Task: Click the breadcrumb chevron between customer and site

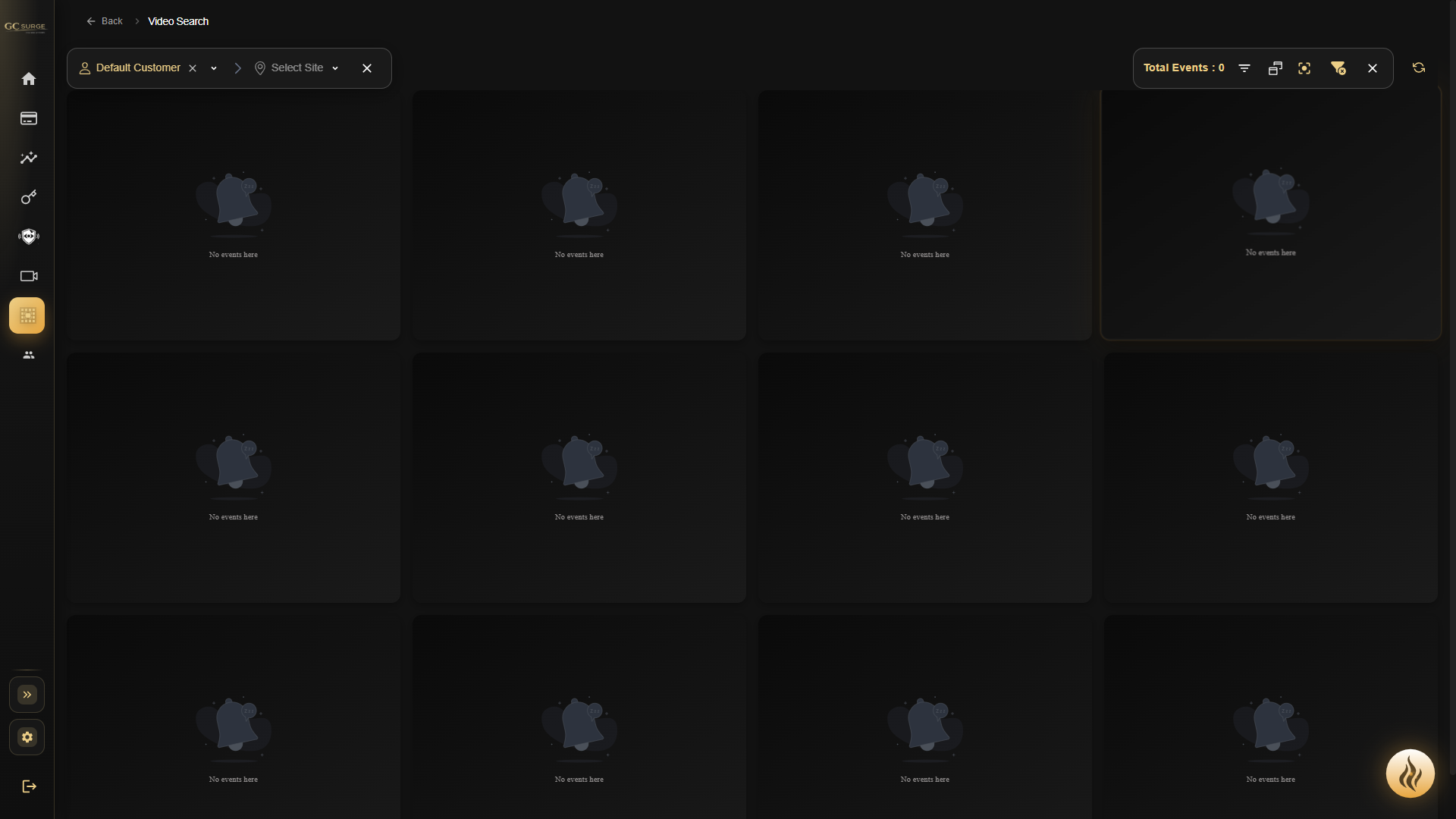Action: coord(238,68)
